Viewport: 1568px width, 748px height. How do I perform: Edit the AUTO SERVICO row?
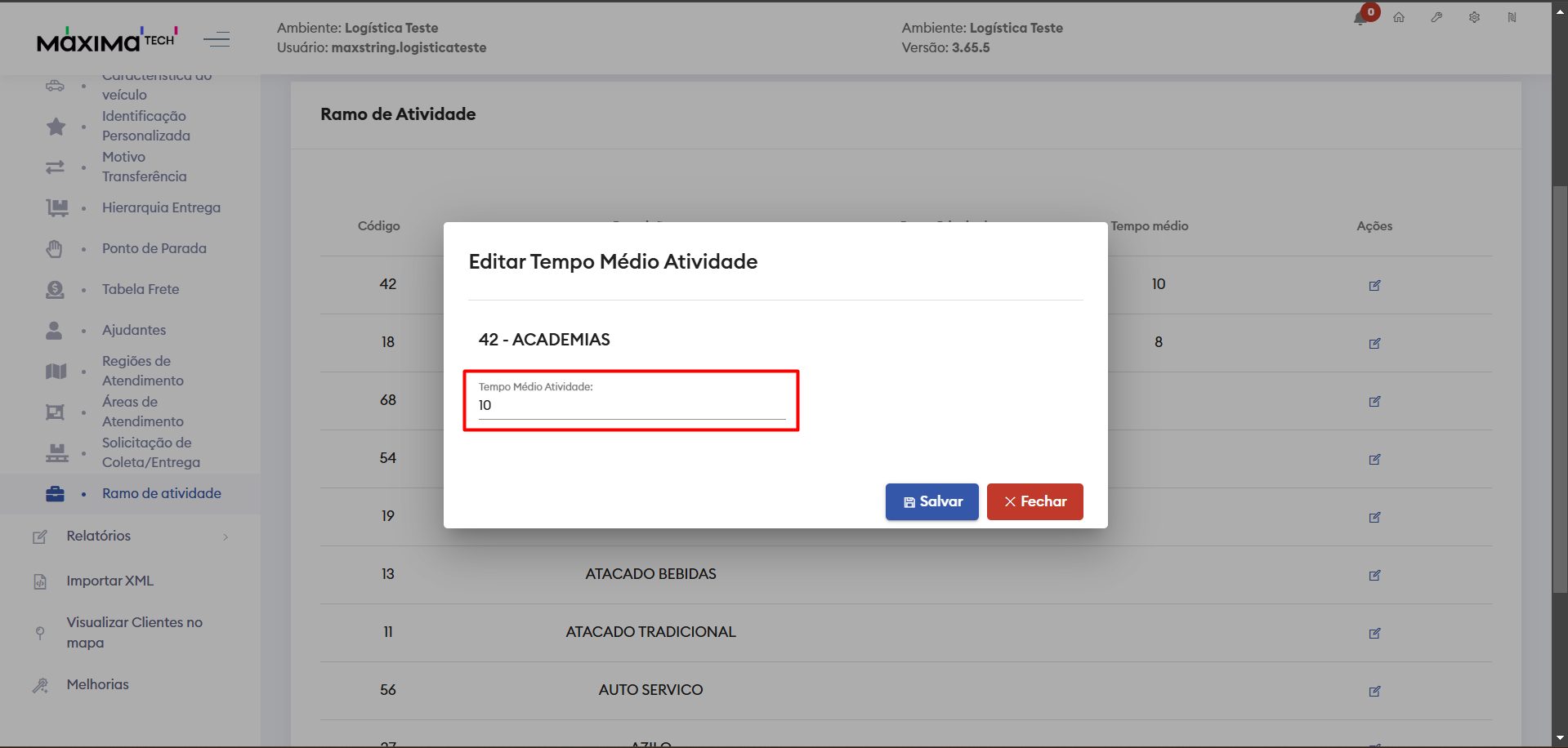click(1374, 691)
